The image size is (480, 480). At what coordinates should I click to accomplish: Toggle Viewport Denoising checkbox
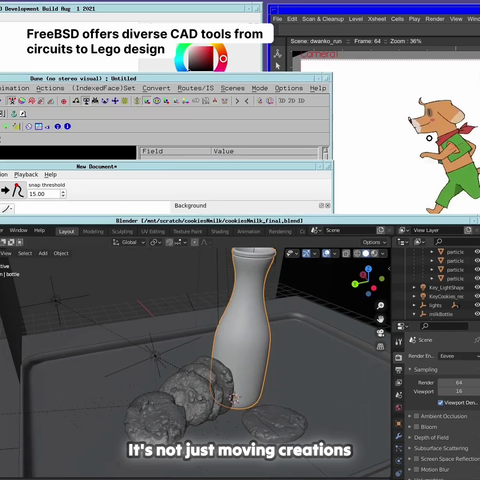440,403
